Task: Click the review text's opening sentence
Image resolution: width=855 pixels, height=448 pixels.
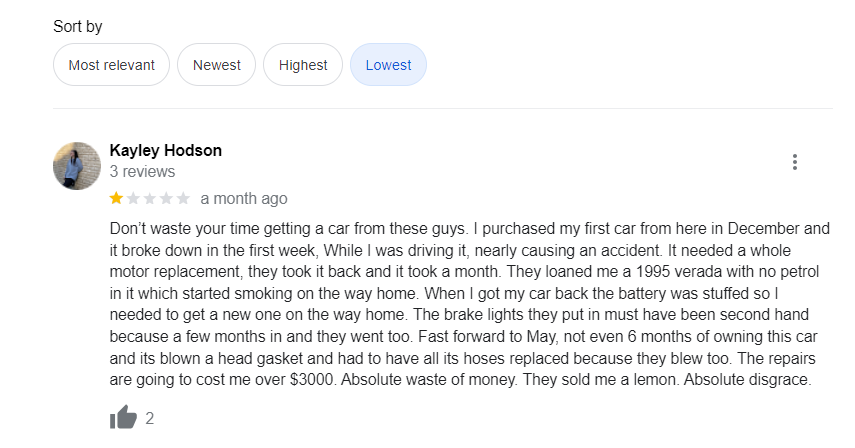Action: tap(300, 227)
